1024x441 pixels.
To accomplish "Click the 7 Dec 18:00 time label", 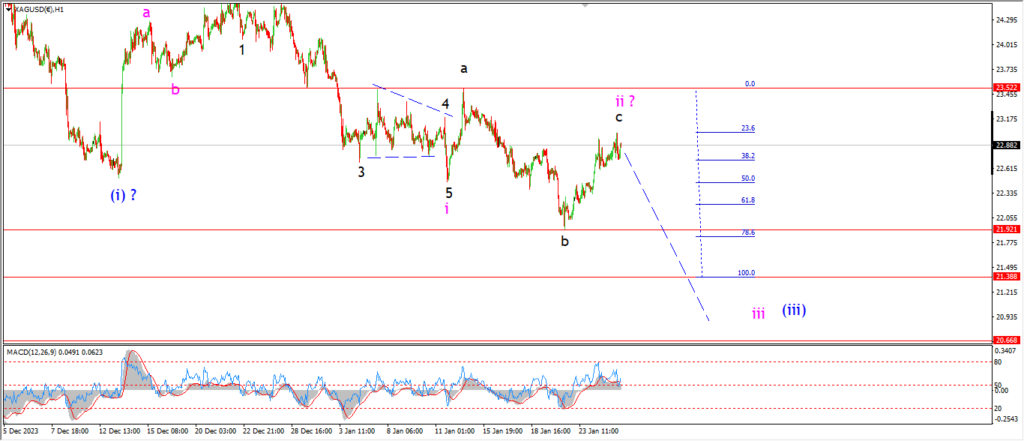I will pyautogui.click(x=69, y=431).
